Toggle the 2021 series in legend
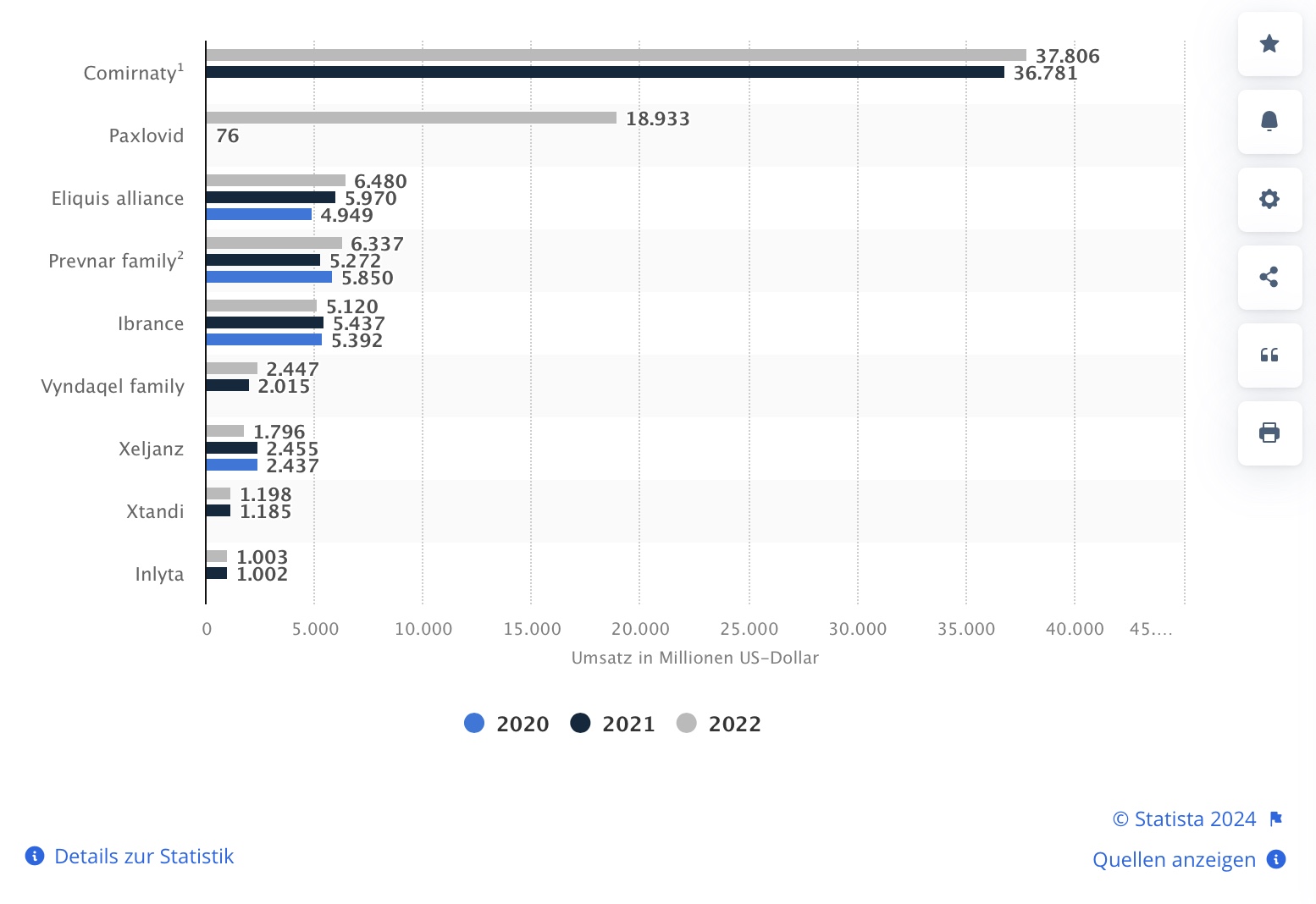The image size is (1316, 904). (x=628, y=724)
